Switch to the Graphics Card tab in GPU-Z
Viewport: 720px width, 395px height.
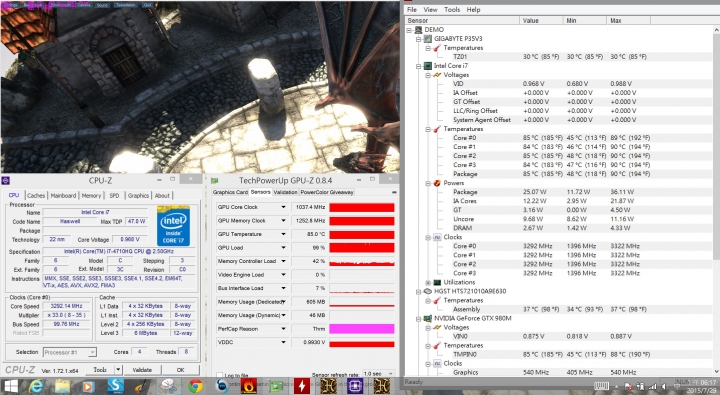pyautogui.click(x=230, y=192)
